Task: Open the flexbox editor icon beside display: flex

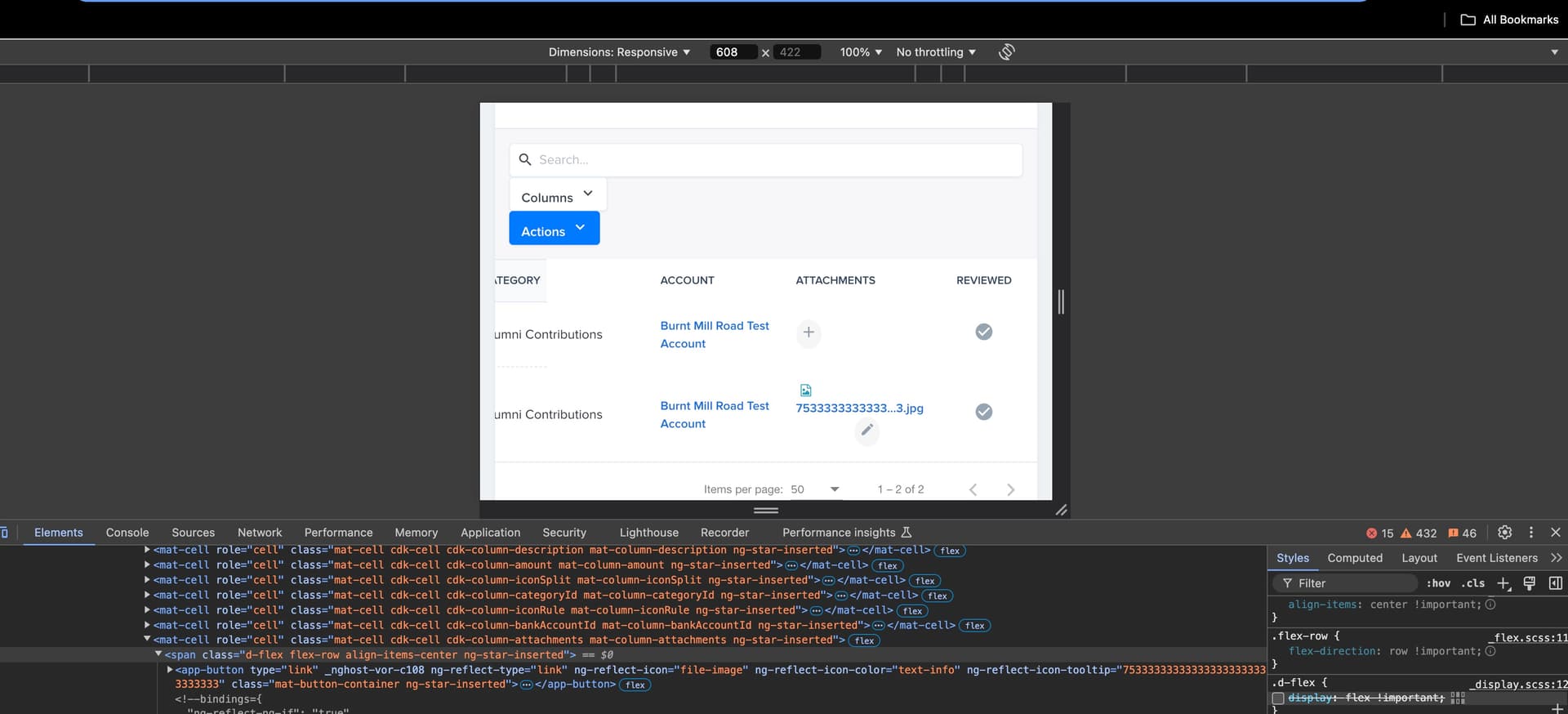Action: point(1458,698)
